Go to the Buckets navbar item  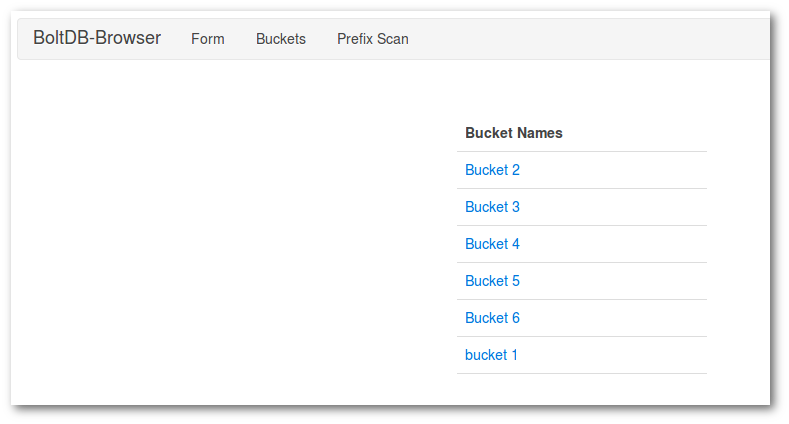pyautogui.click(x=281, y=39)
